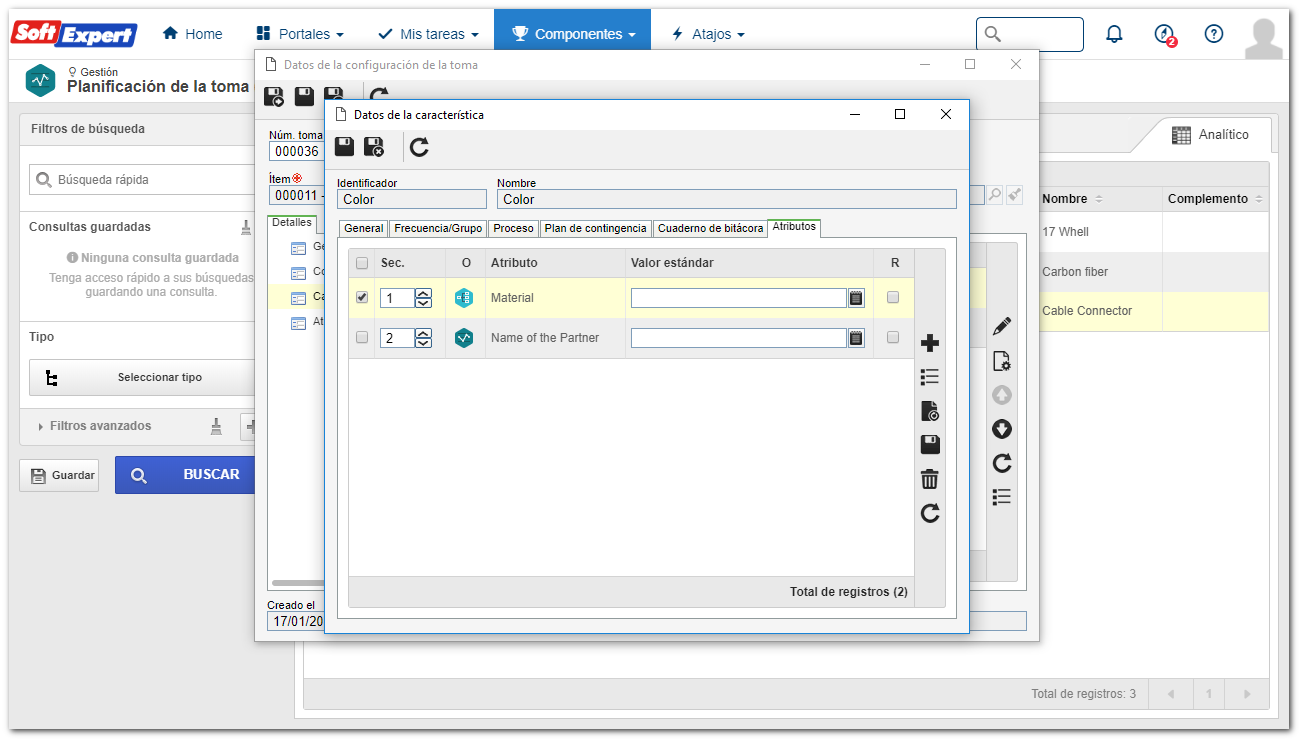Click Seleccionar tipo button
1299x739 pixels.
click(141, 378)
